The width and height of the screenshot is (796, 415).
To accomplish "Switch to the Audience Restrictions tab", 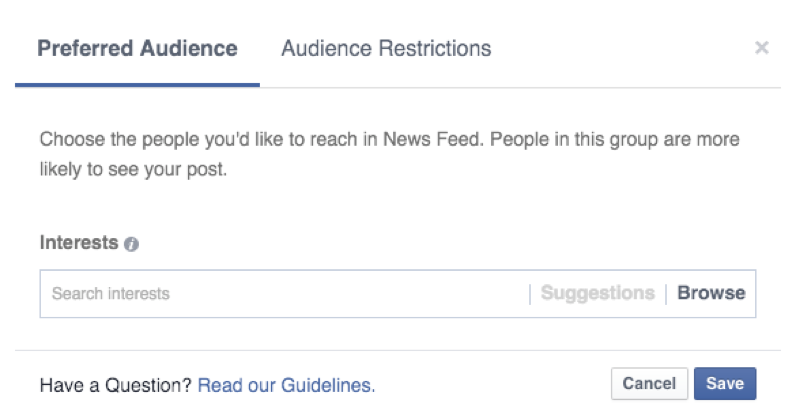I will tap(386, 48).
